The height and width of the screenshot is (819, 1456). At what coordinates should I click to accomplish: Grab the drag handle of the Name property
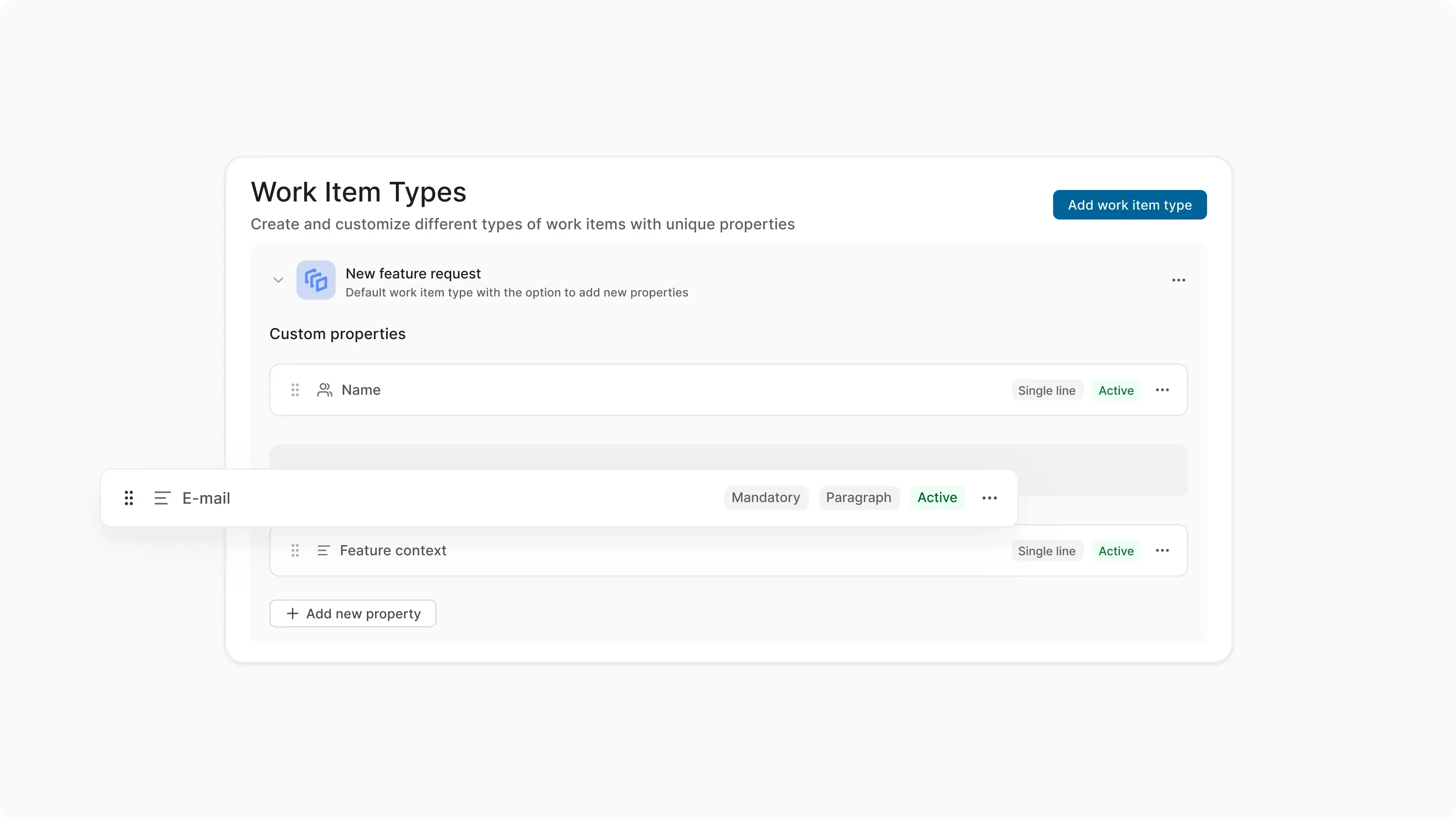coord(294,389)
